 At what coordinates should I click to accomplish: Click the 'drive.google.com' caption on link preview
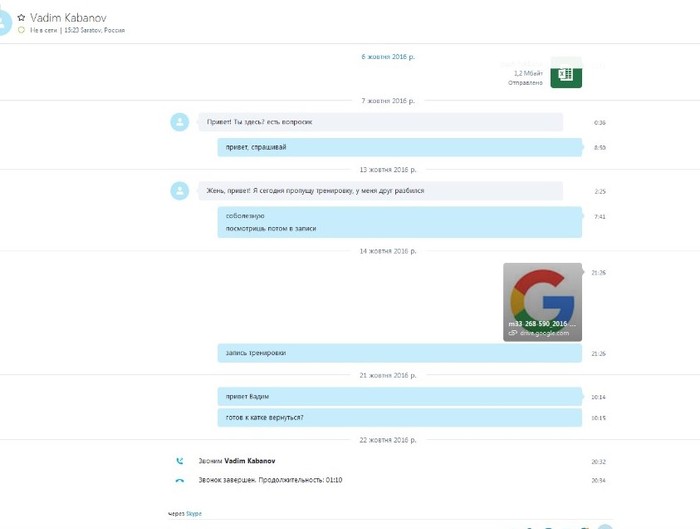point(544,333)
